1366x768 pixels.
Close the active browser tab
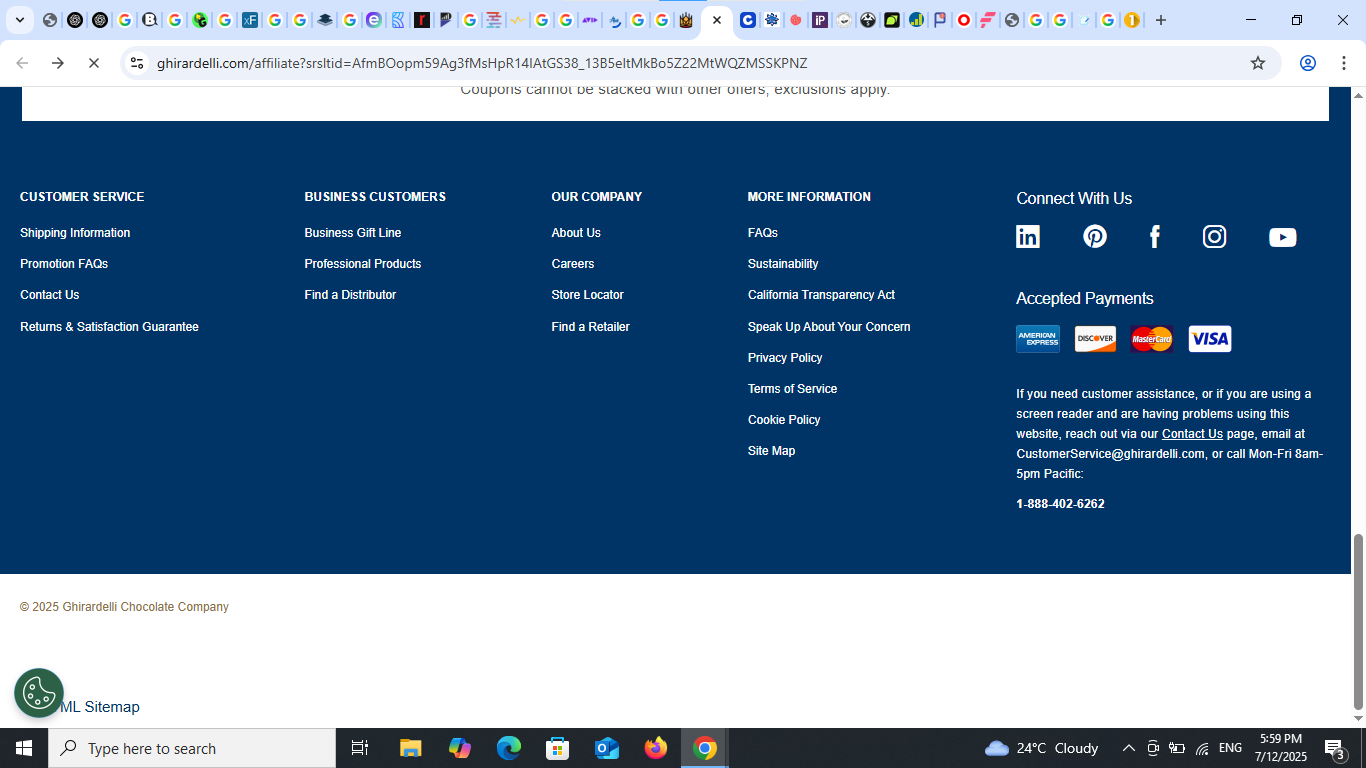click(717, 20)
